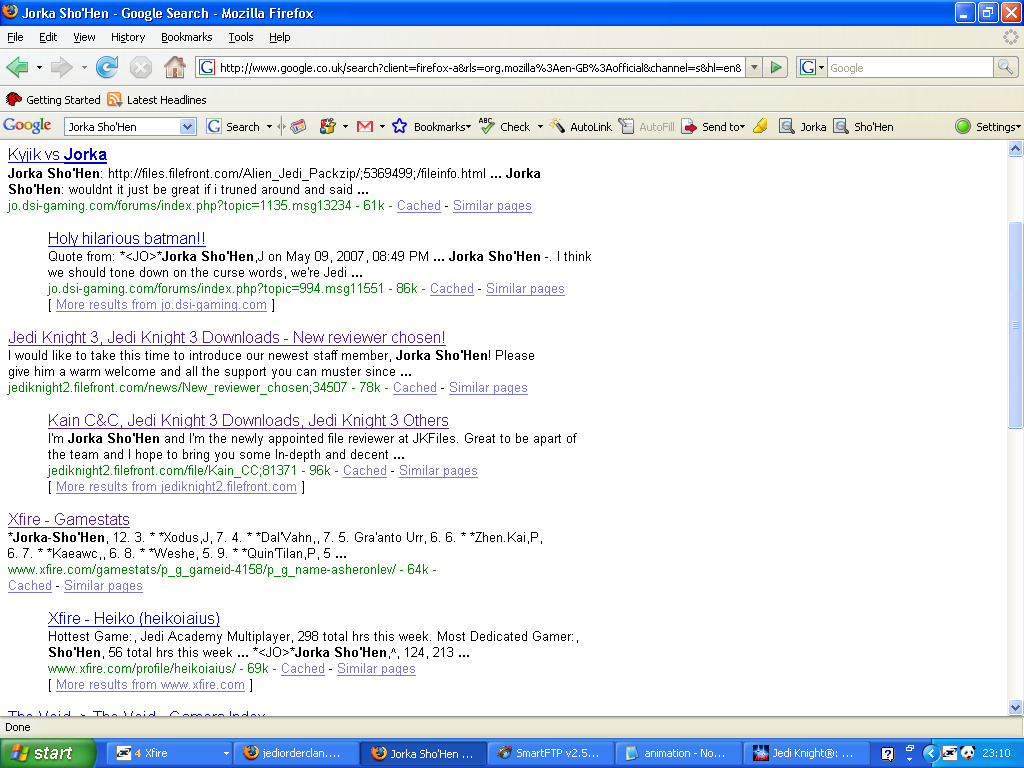Open Getting Started bookmark

(54, 100)
